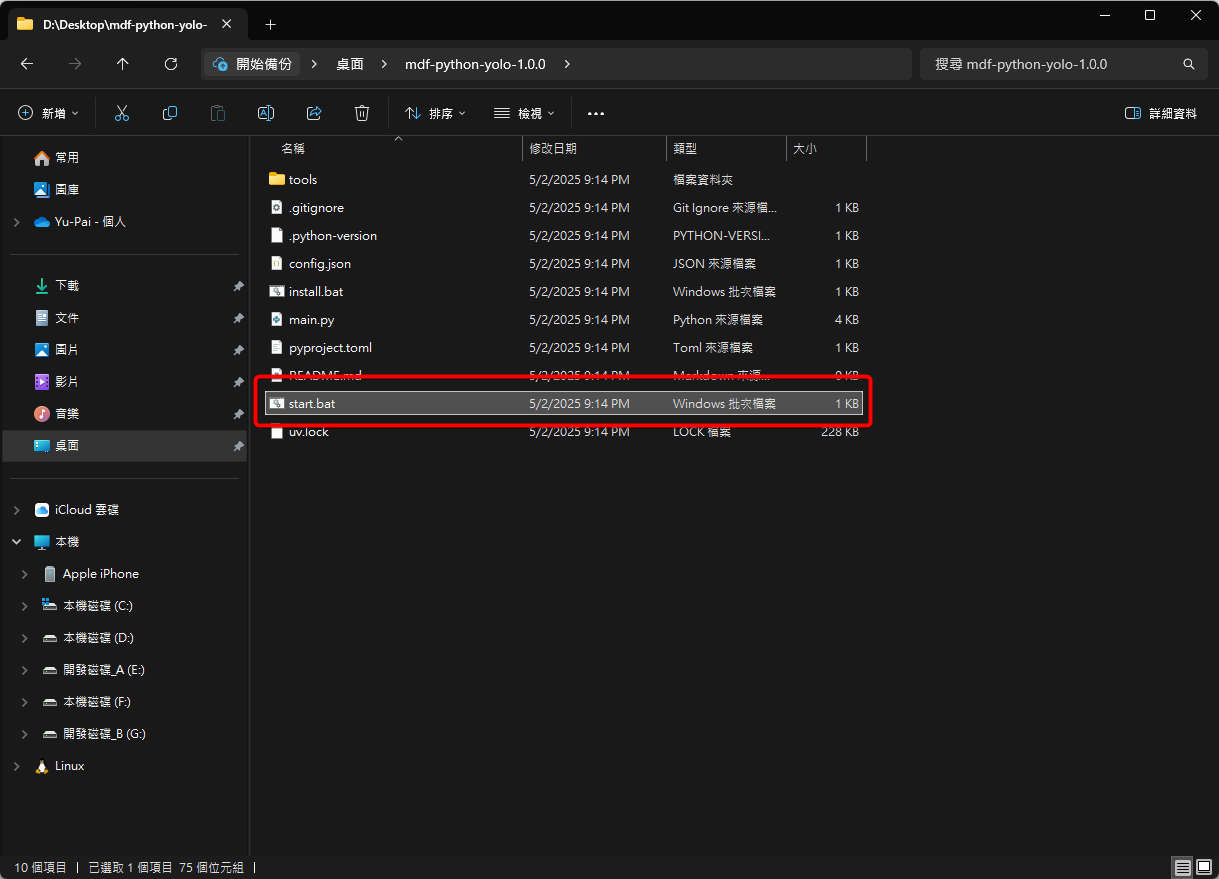Click the Share icon in toolbar
This screenshot has width=1219, height=879.
point(314,114)
